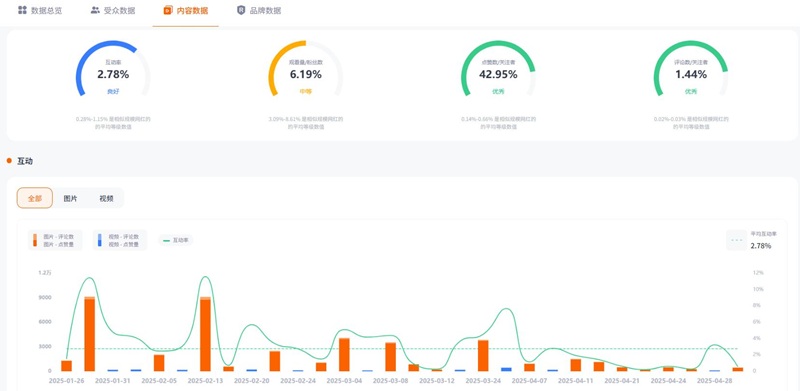The image size is (800, 391).
Task: Click the 9000 left axis label
Action: (45, 297)
